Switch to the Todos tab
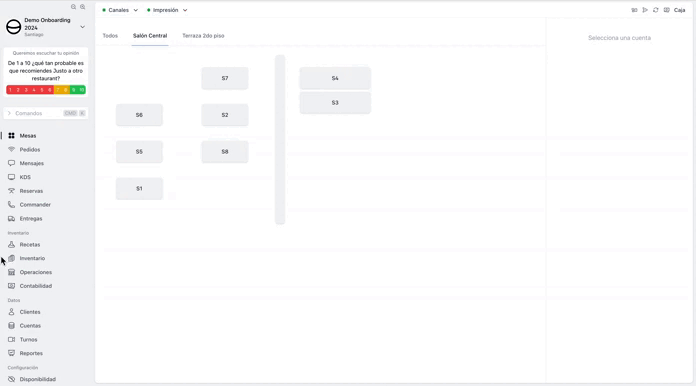The width and height of the screenshot is (696, 386). click(110, 36)
